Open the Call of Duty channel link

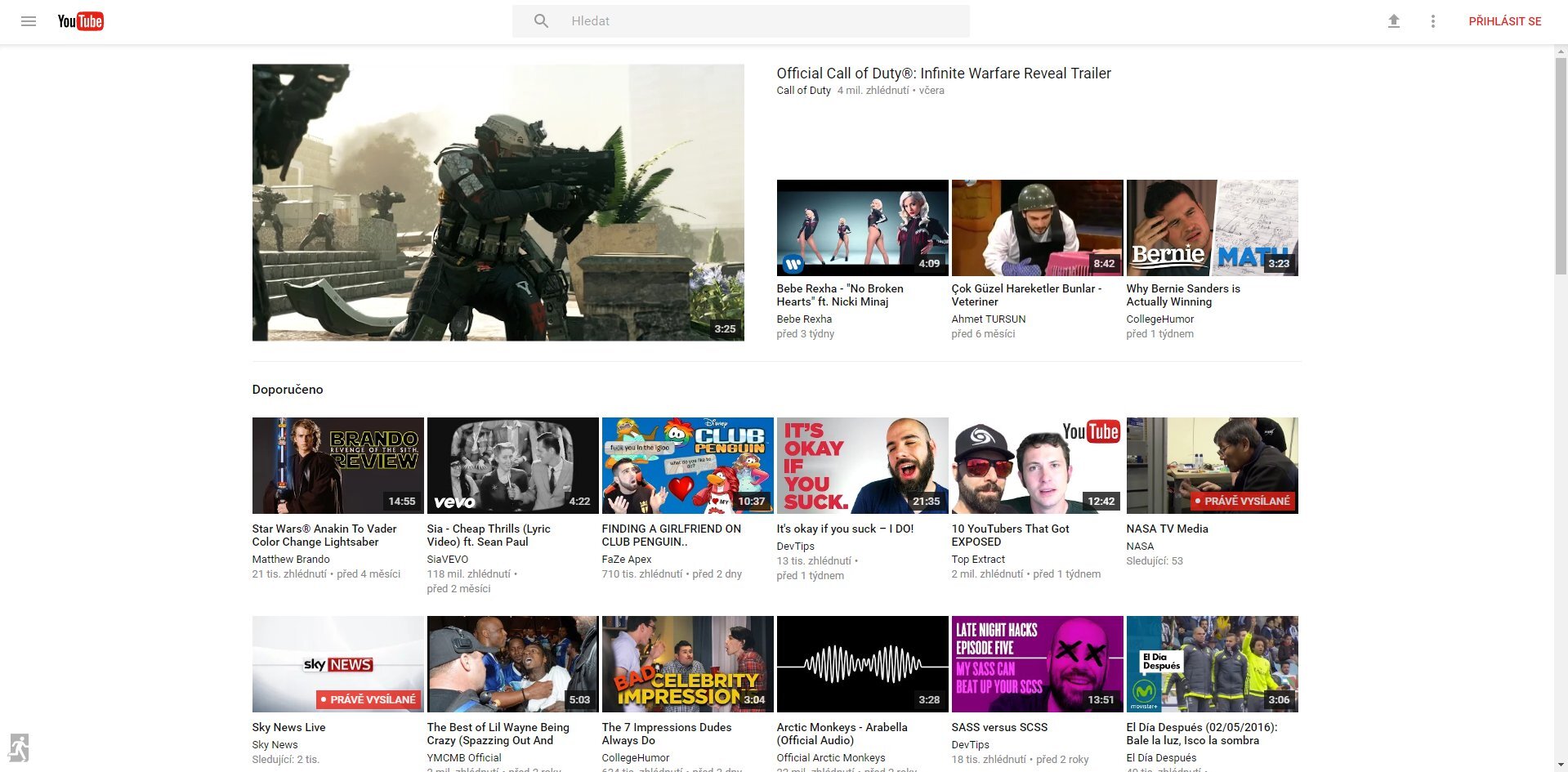click(x=803, y=91)
